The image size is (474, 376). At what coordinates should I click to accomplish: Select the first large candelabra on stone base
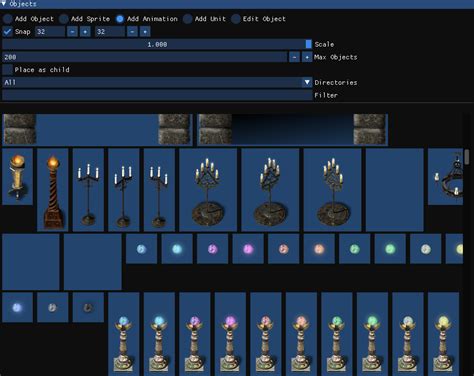coord(208,190)
